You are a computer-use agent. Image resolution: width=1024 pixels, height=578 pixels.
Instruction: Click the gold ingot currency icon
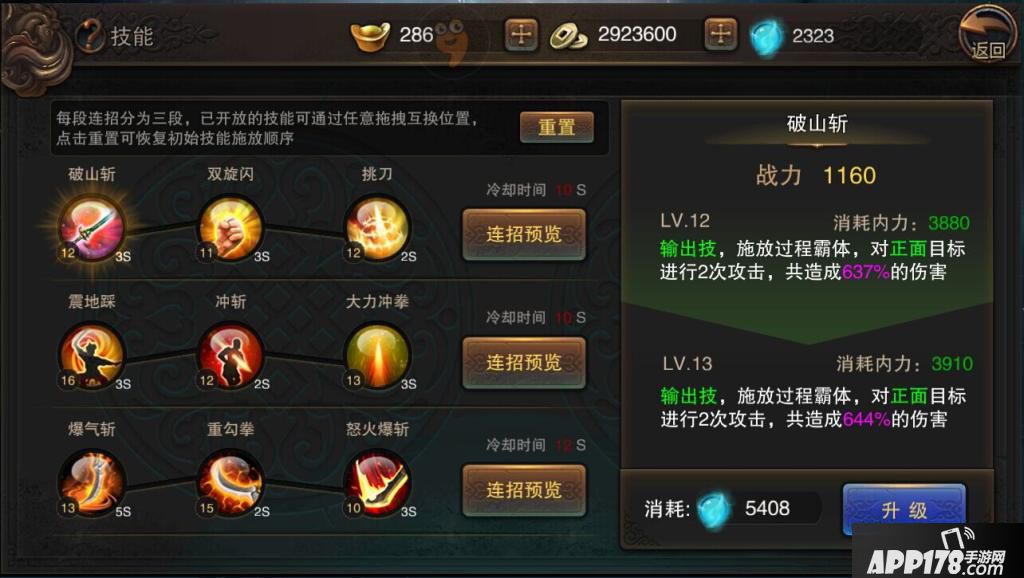coord(370,36)
